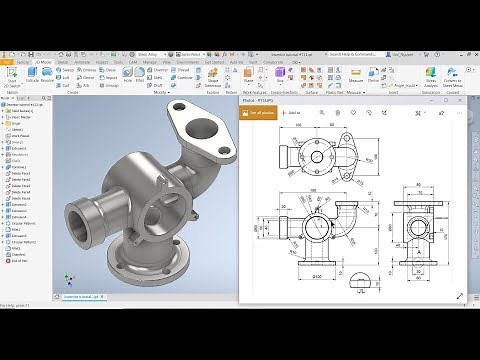Image resolution: width=480 pixels, height=360 pixels.
Task: Open the Shape Generator
Action: click(213, 77)
